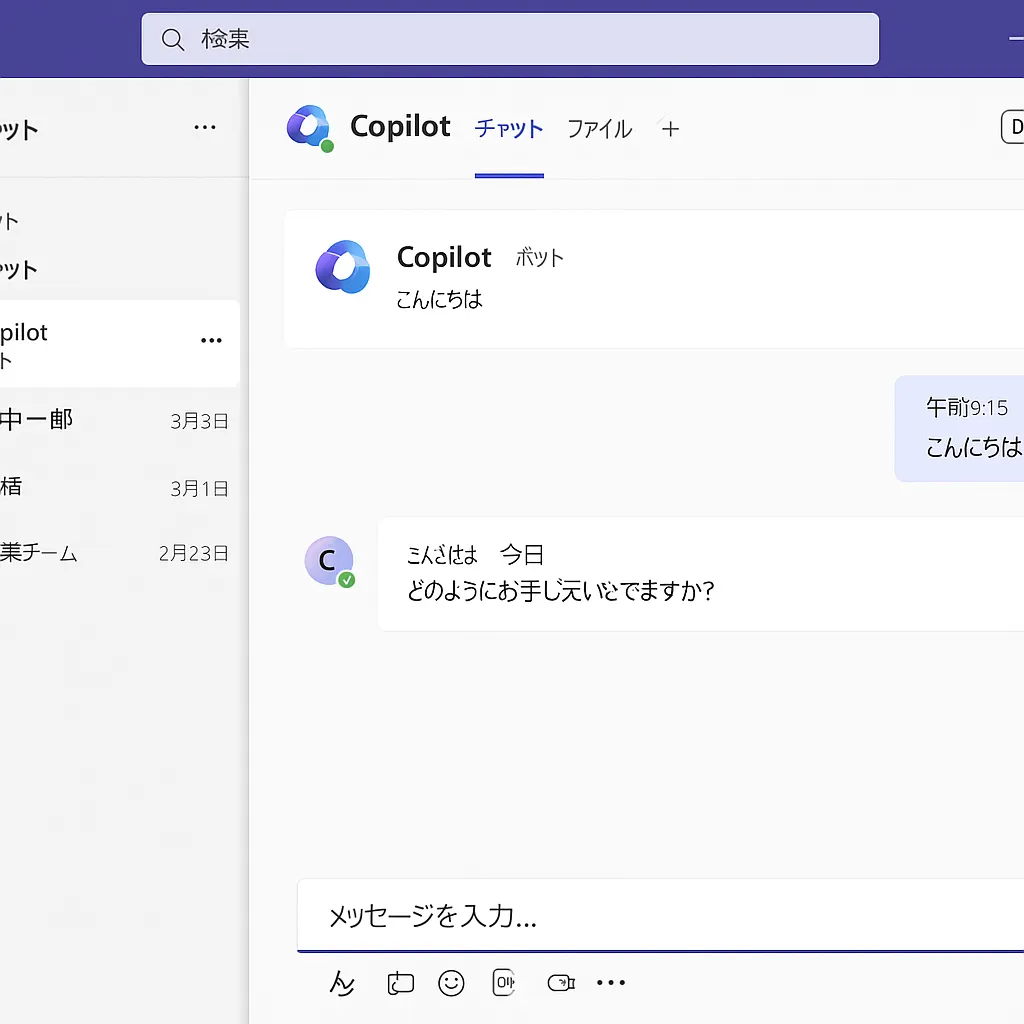Screen dimensions: 1024x1024
Task: Click the search magnifier icon
Action: point(173,39)
